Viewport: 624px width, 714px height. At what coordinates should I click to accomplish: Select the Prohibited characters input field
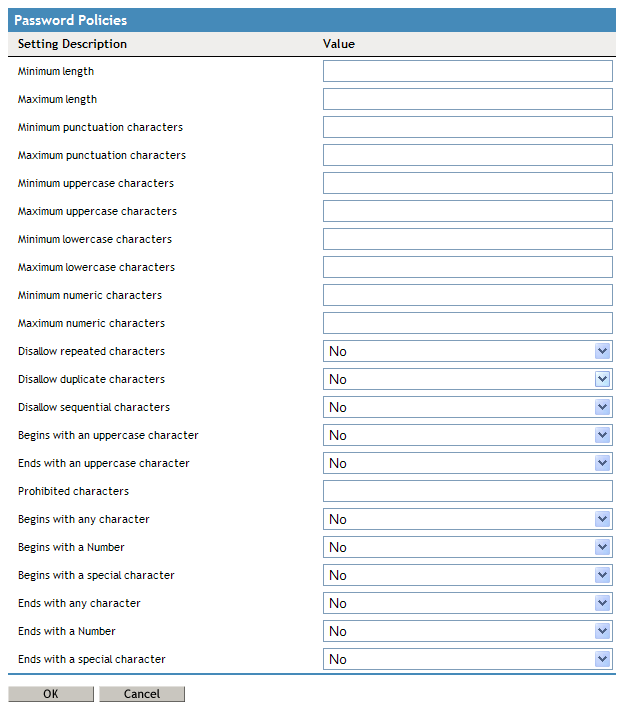(467, 491)
